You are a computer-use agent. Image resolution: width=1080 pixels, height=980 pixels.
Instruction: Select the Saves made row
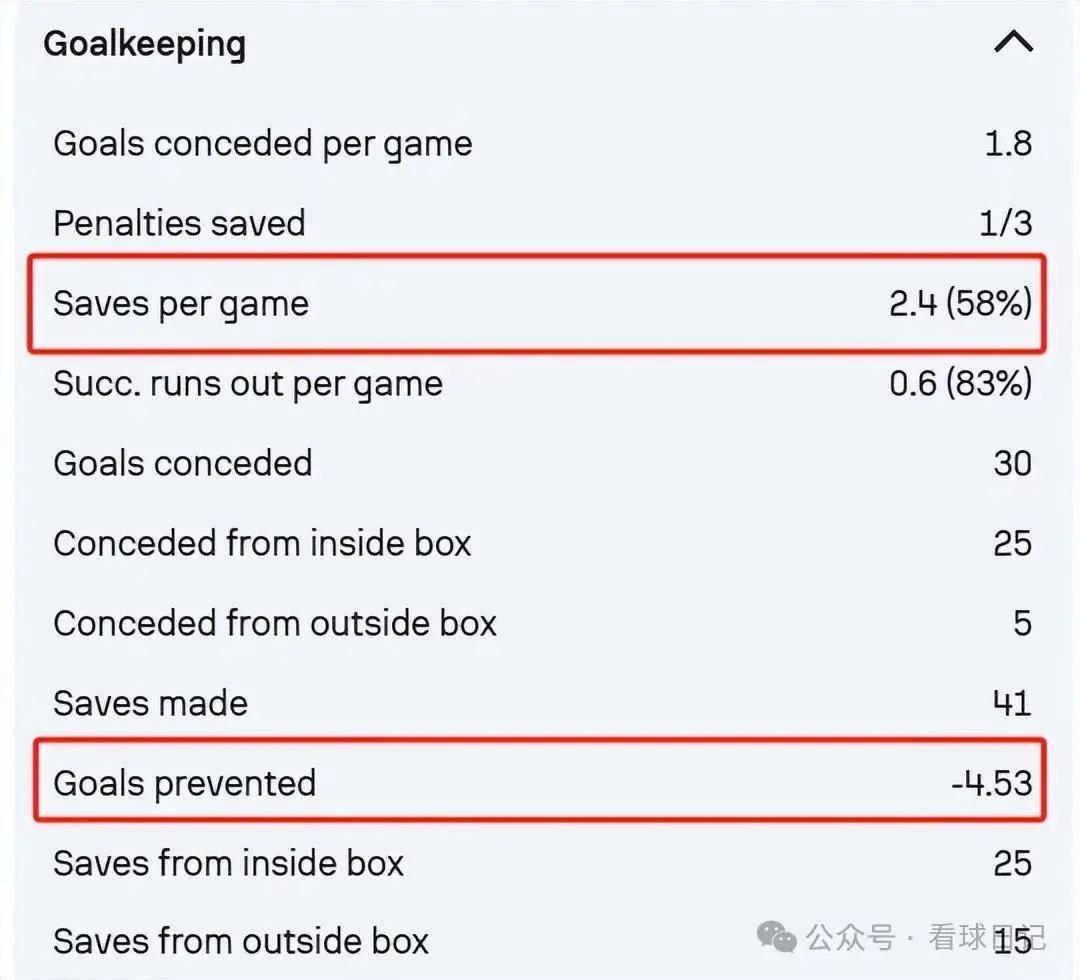click(x=542, y=703)
